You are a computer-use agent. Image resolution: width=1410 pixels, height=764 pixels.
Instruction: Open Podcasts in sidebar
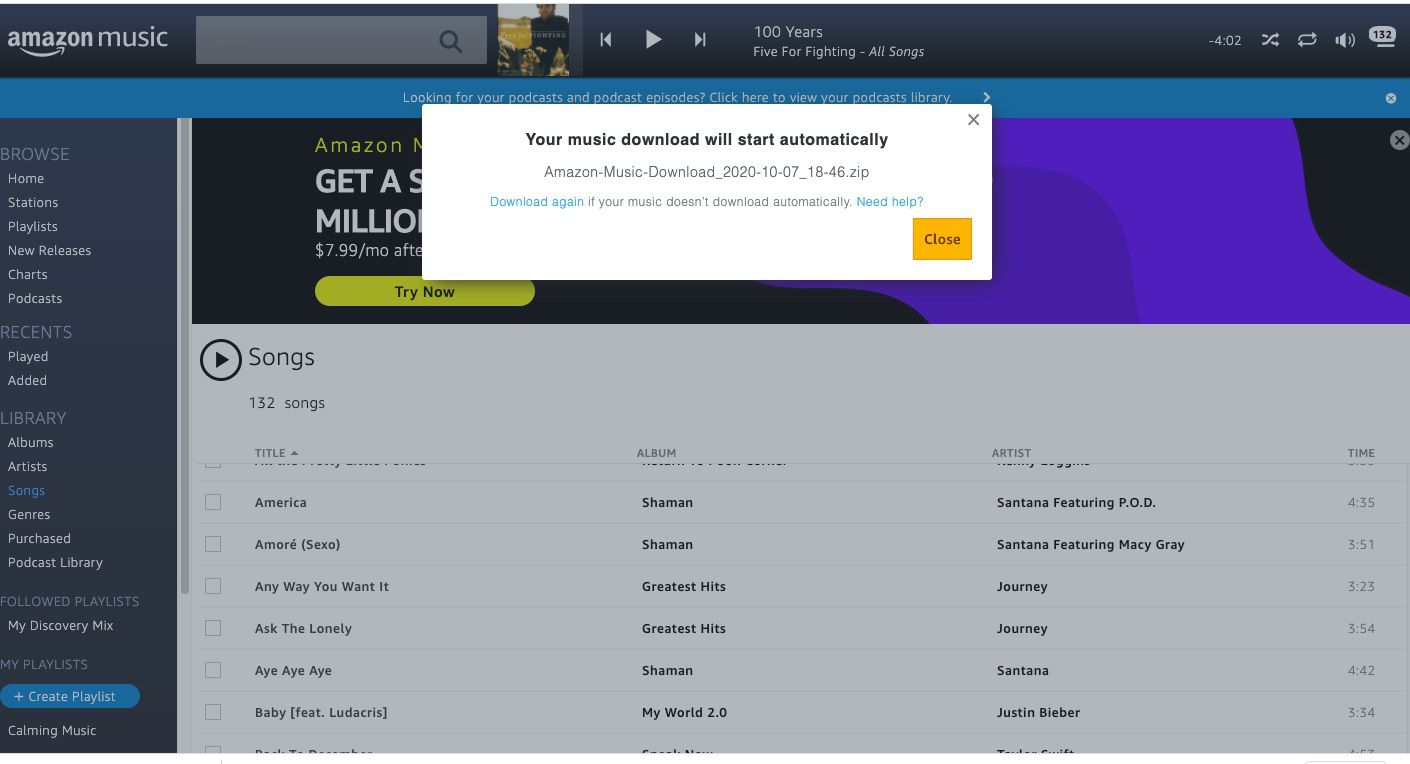(35, 298)
